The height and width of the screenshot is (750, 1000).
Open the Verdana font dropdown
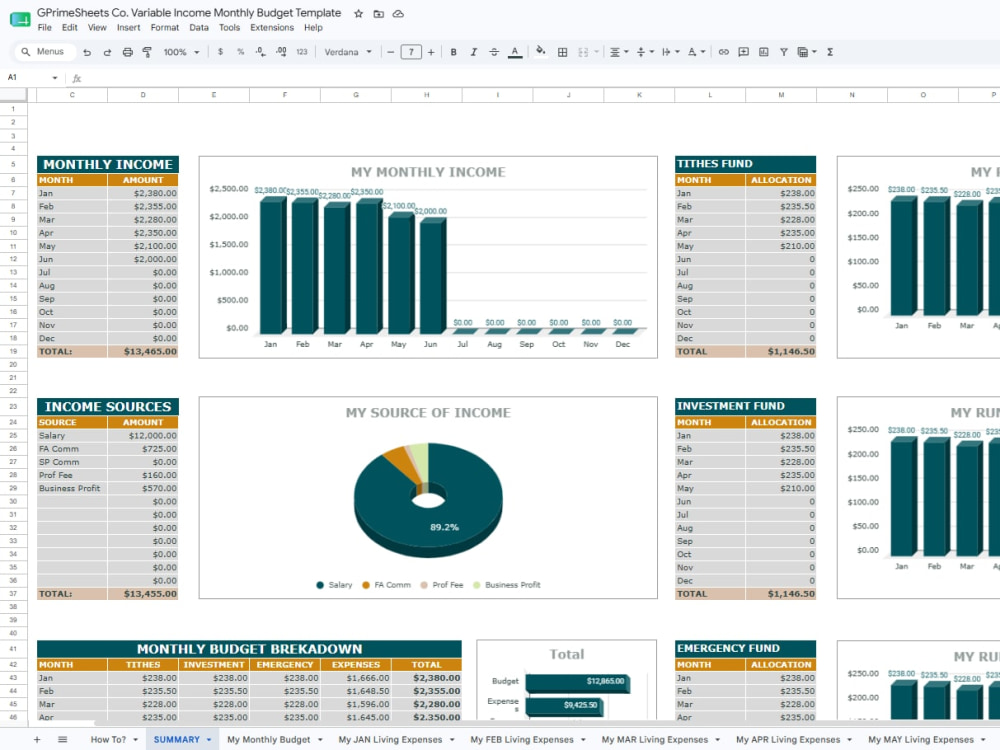348,52
